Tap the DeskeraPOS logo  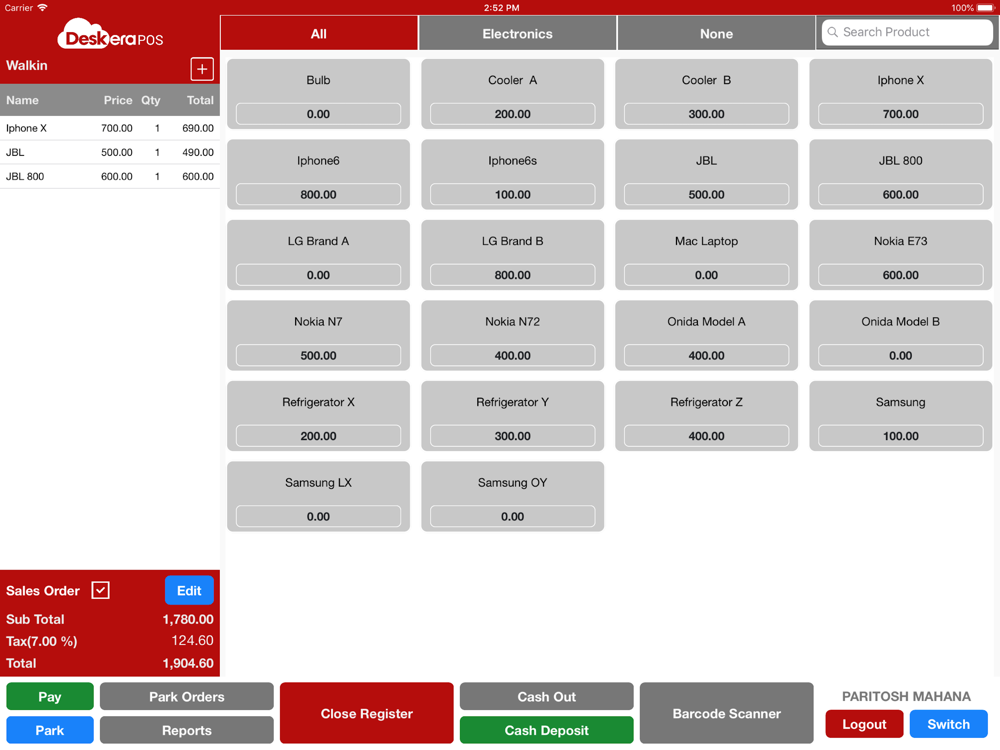tap(110, 35)
